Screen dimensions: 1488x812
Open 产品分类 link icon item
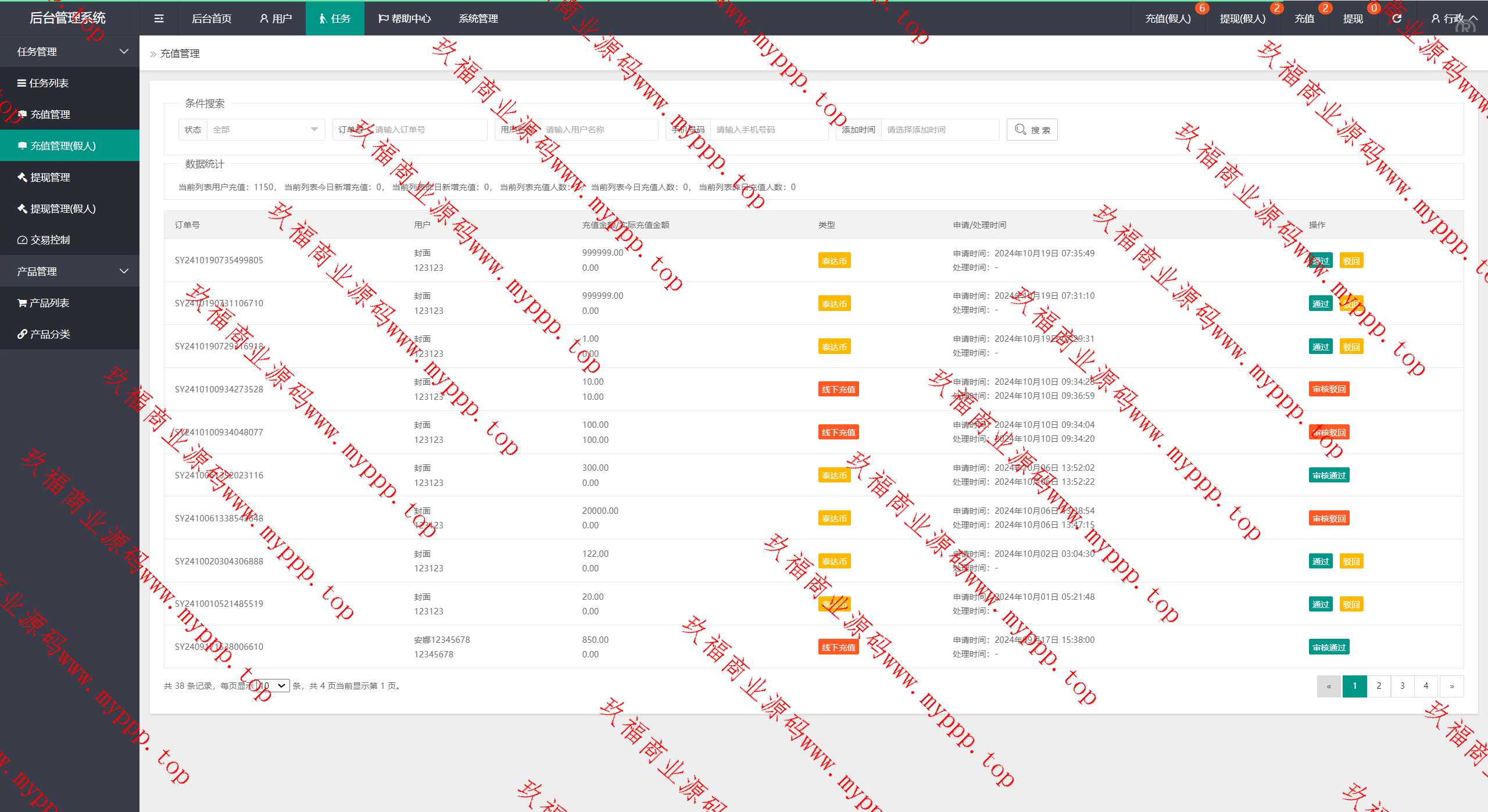pos(50,334)
